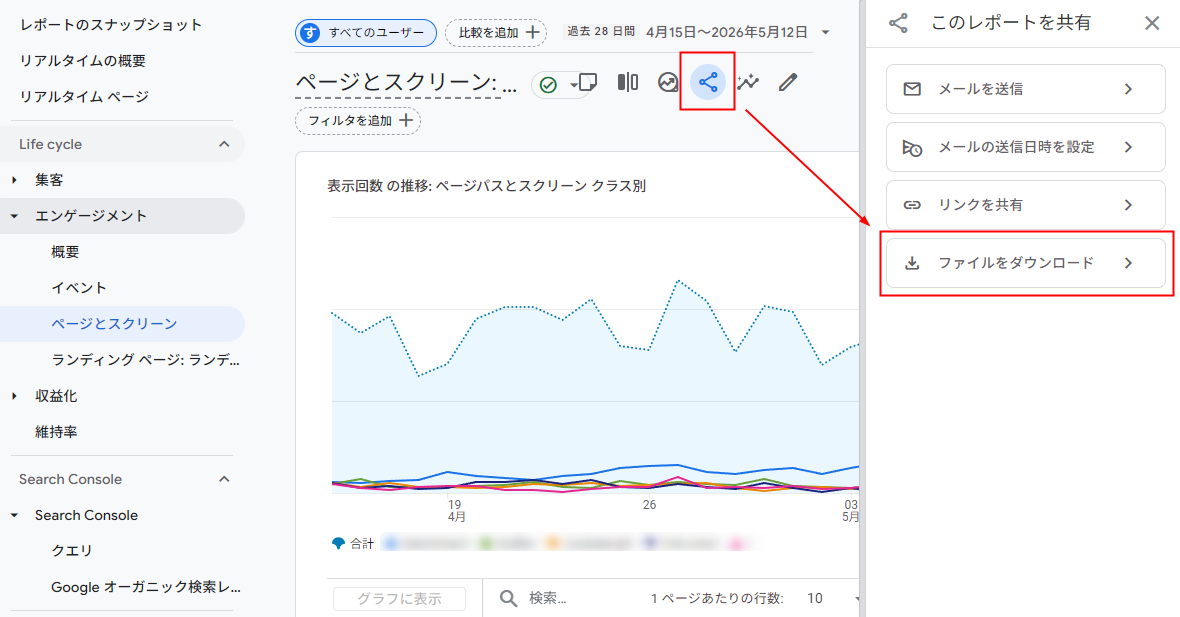The height and width of the screenshot is (617, 1180).
Task: Open the Insights sparkline icon
Action: point(748,82)
